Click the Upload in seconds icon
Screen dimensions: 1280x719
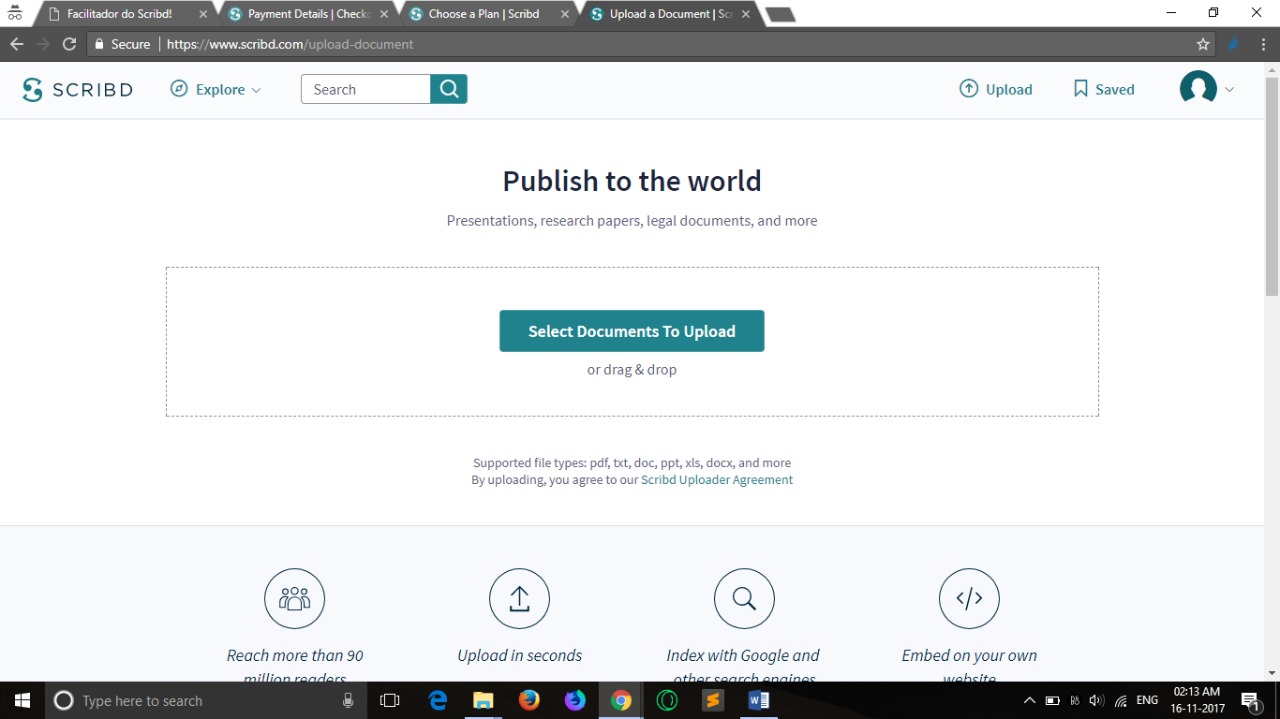(519, 598)
